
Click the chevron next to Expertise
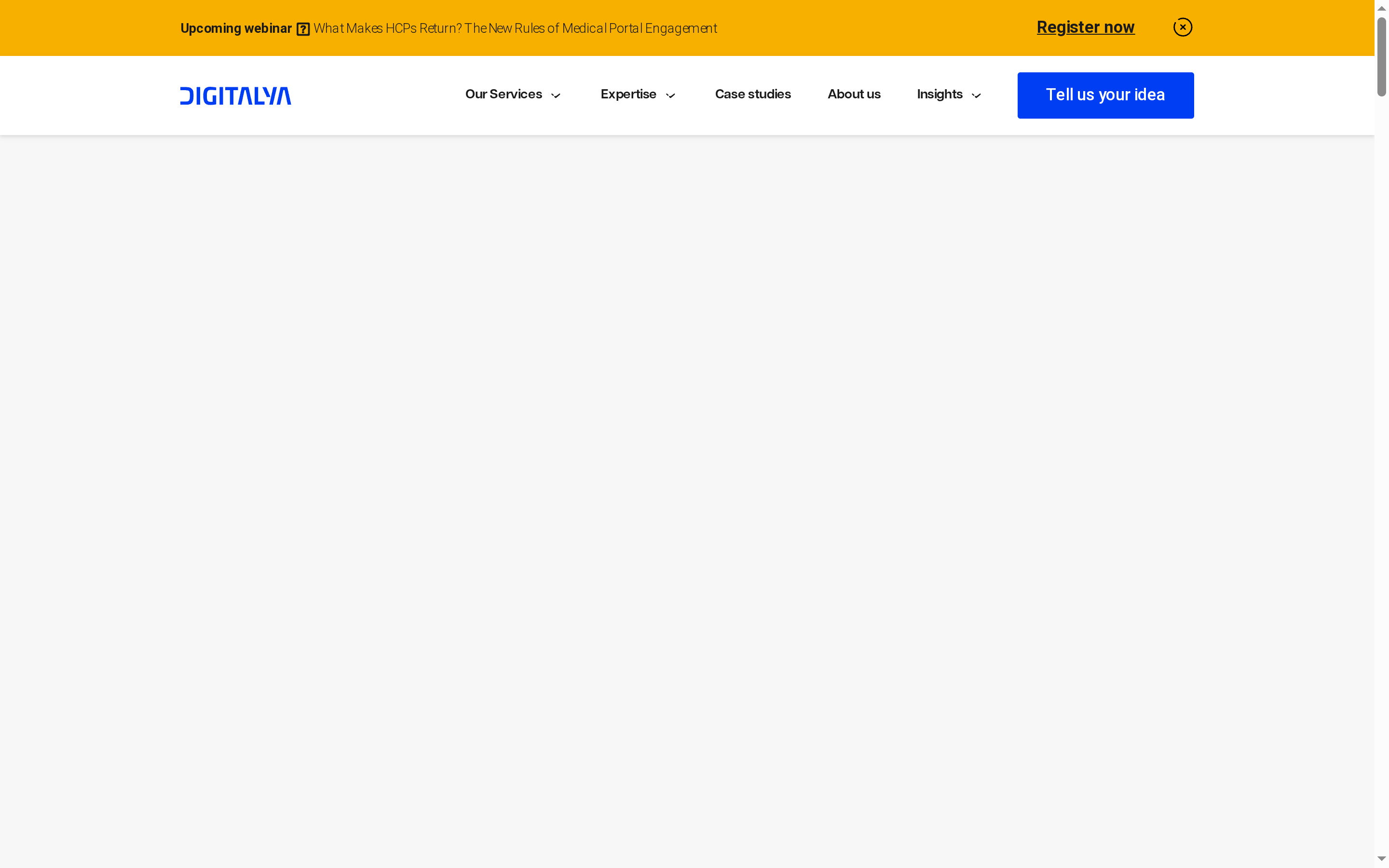point(671,96)
